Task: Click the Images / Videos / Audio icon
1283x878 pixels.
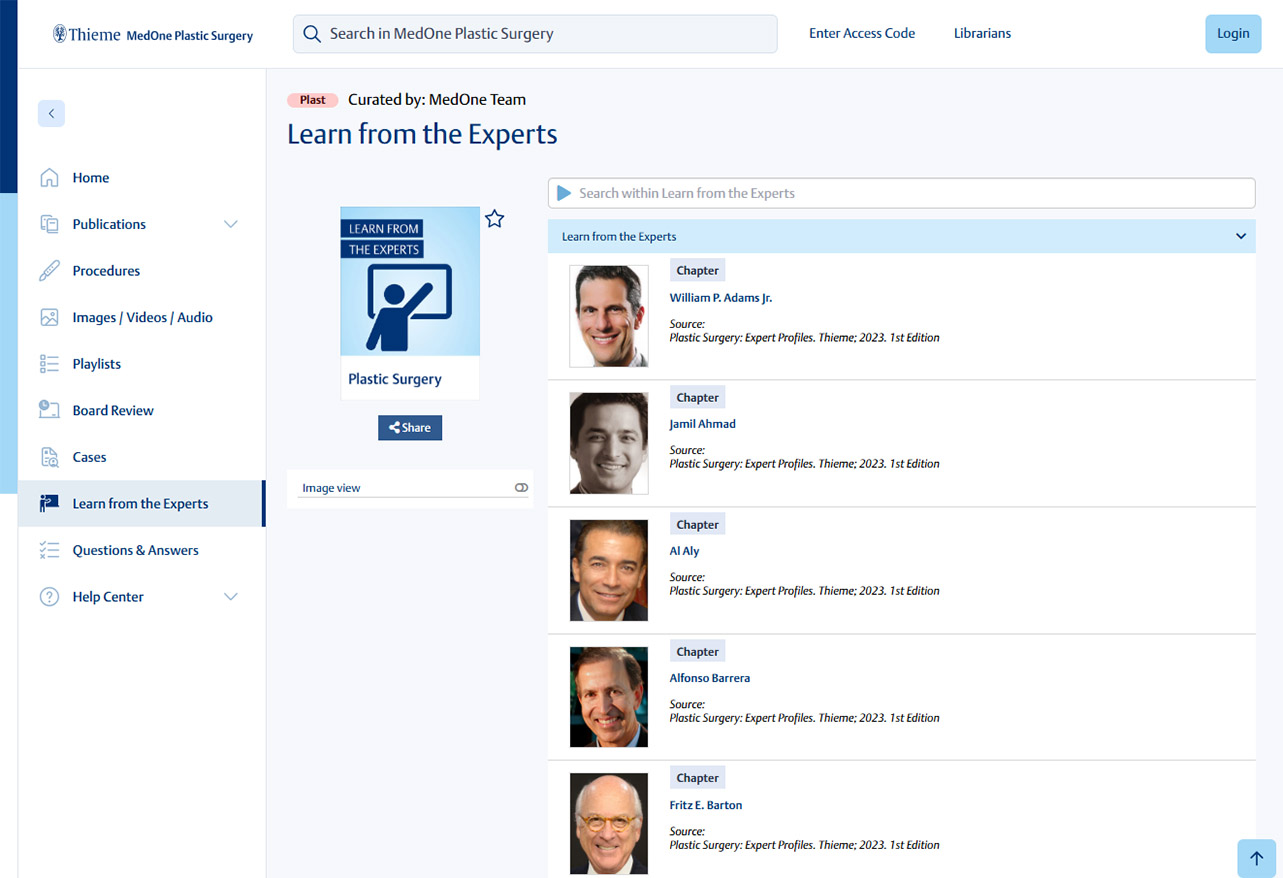Action: click(49, 316)
